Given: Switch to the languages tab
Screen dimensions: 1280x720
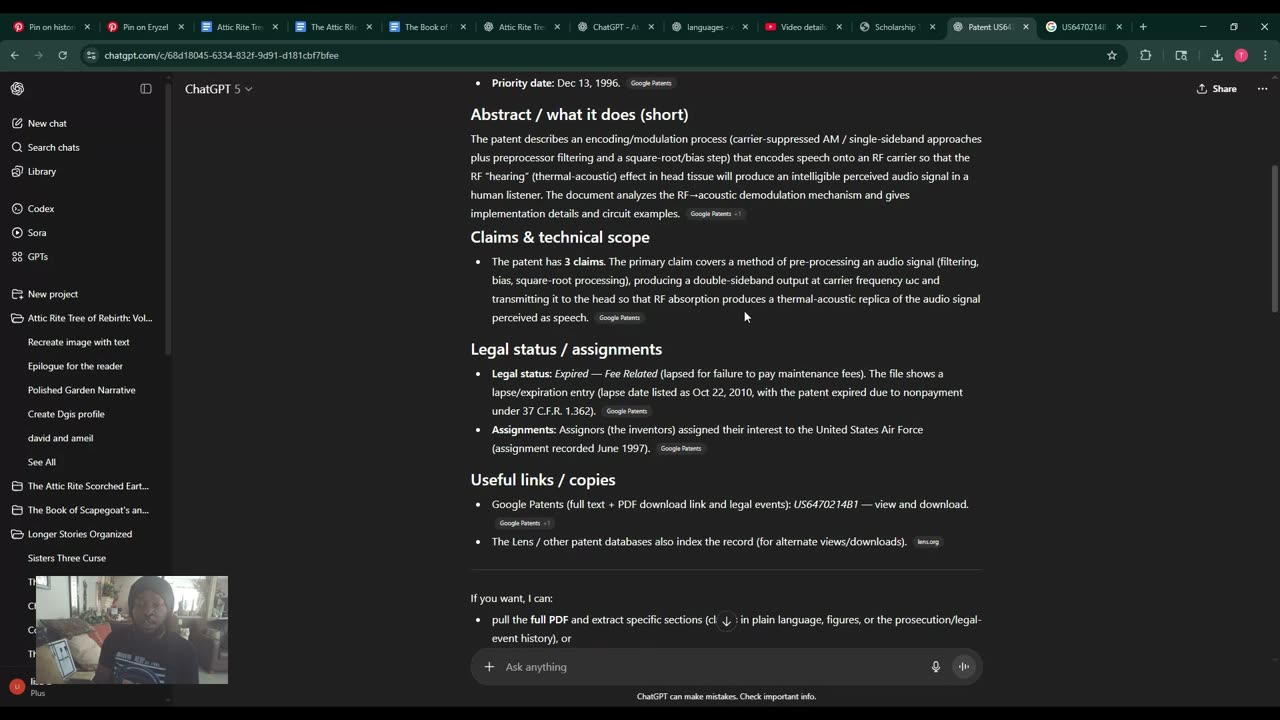Looking at the screenshot, I should click(708, 27).
